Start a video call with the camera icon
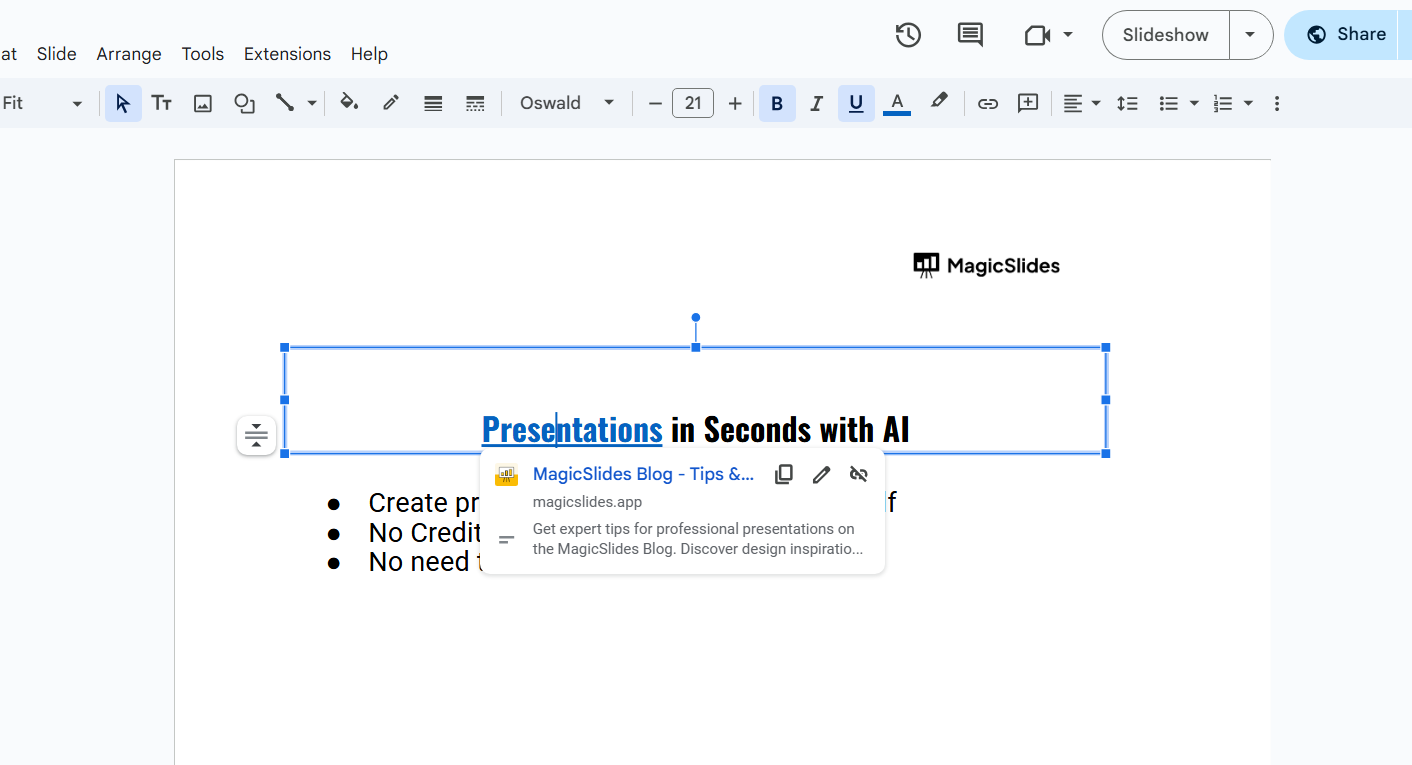The height and width of the screenshot is (765, 1412). click(1037, 35)
